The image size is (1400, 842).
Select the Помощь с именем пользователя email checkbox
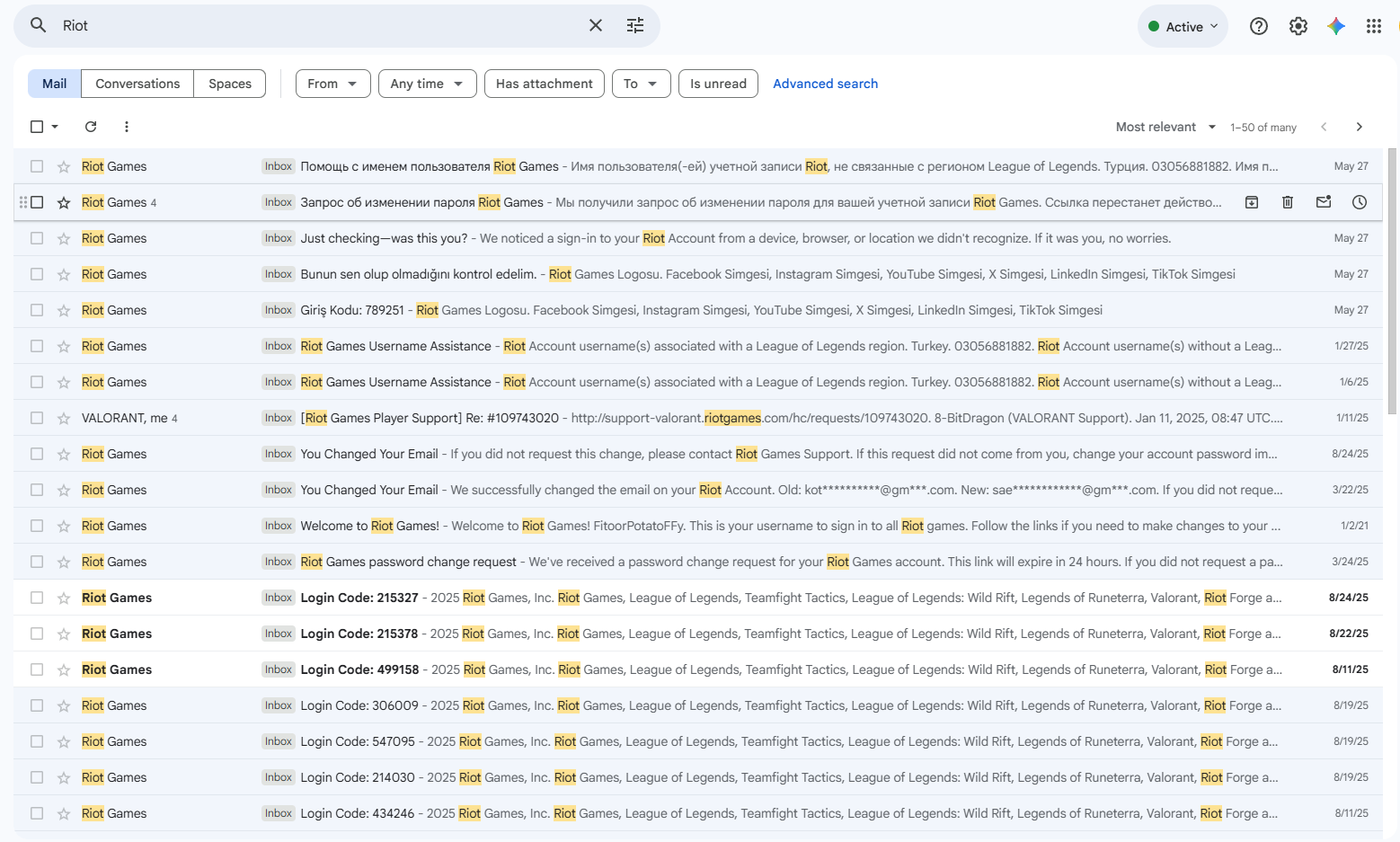tap(37, 166)
